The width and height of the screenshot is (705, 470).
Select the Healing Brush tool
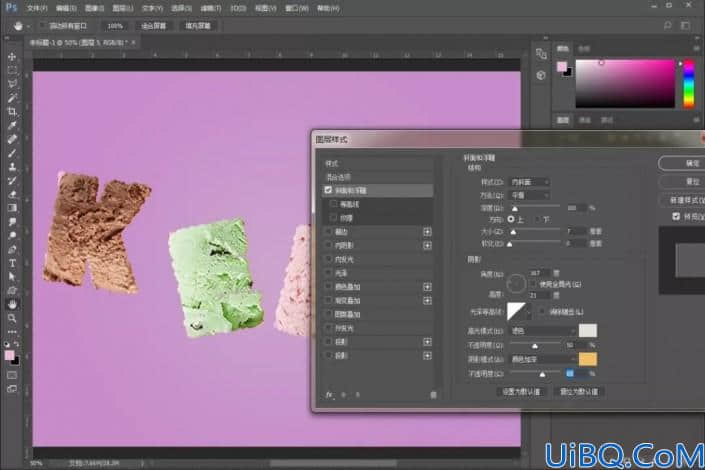12,139
